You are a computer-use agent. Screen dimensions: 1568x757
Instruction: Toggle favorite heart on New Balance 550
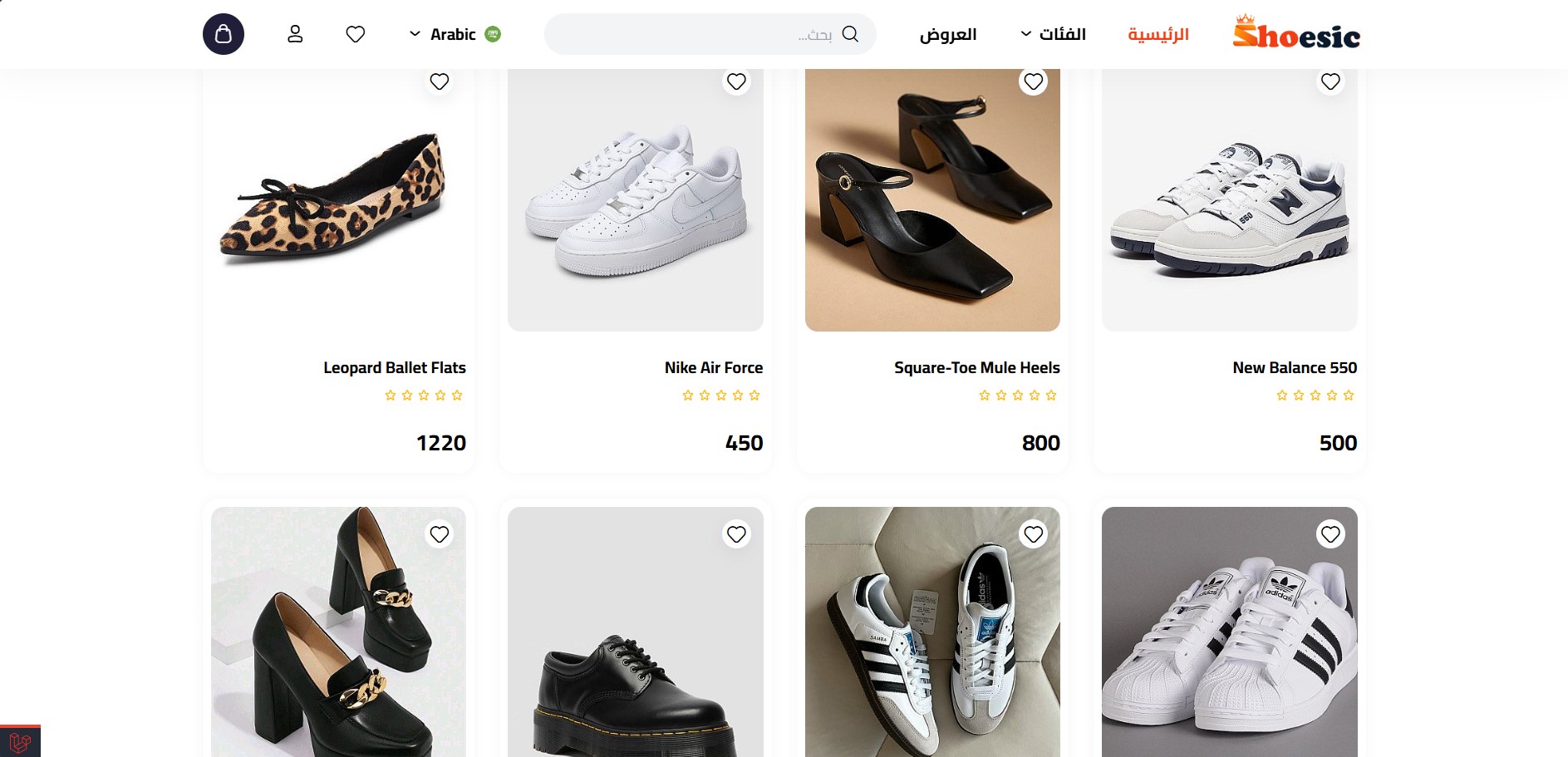click(x=1330, y=81)
